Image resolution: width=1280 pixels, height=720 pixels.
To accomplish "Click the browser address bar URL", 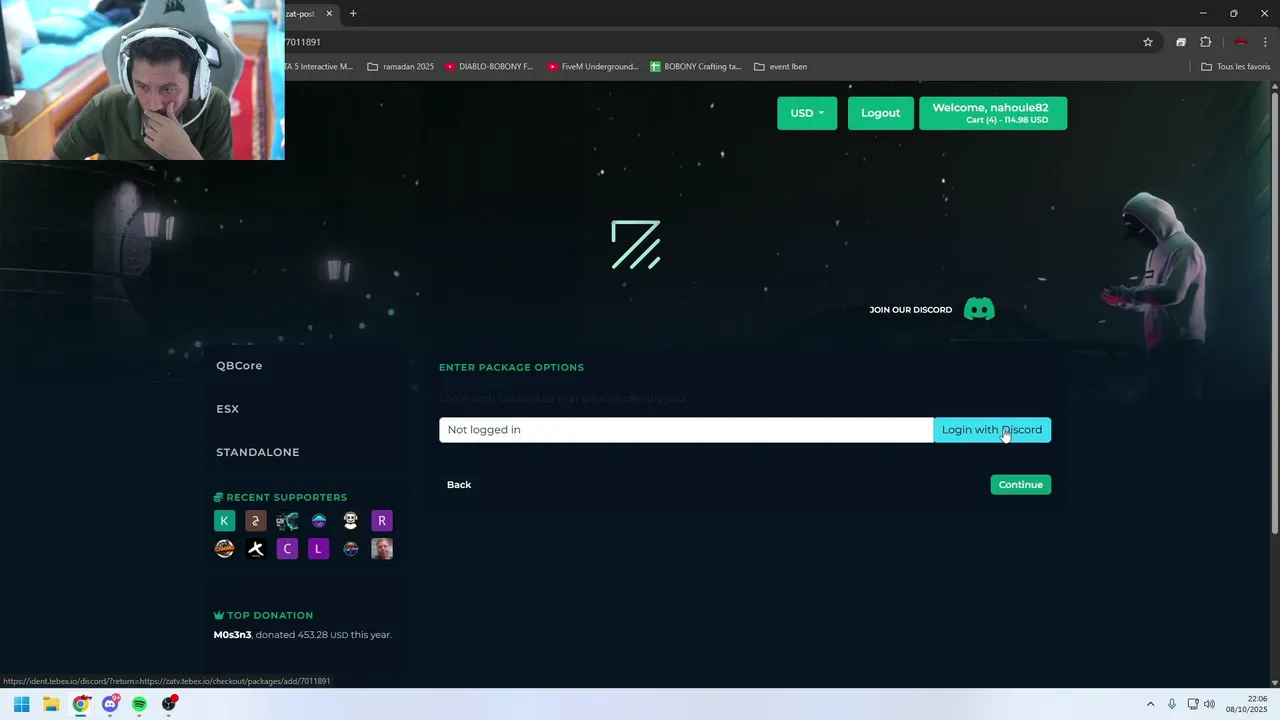I will tap(303, 42).
